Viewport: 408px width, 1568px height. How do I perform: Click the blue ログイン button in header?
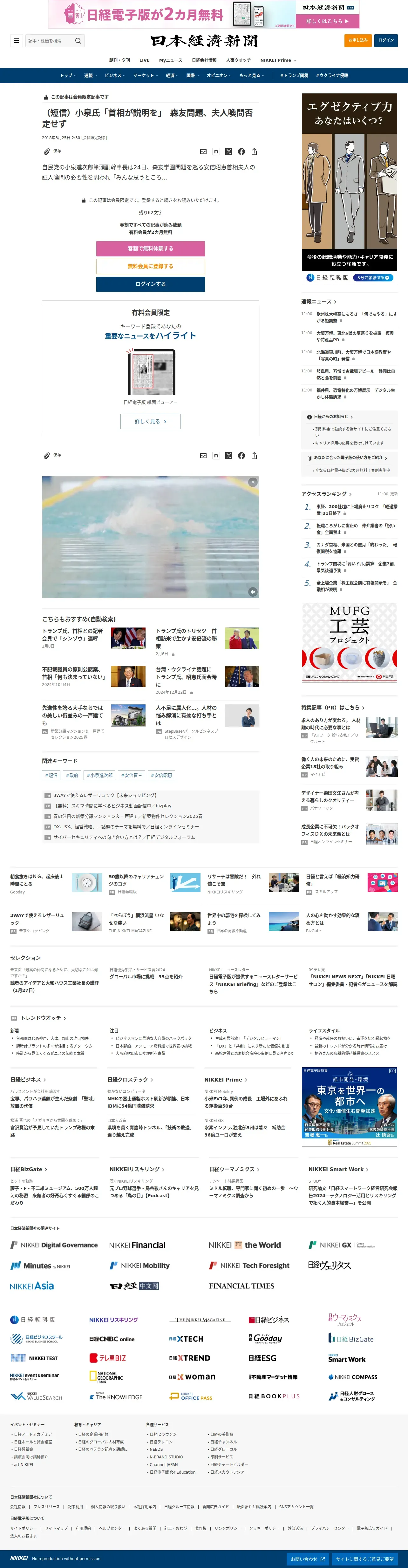point(386,40)
